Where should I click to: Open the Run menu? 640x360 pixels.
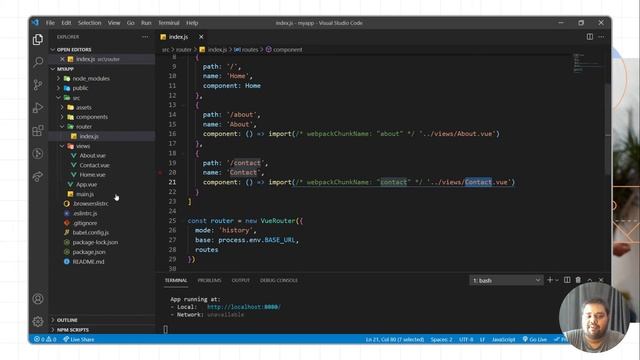click(146, 23)
